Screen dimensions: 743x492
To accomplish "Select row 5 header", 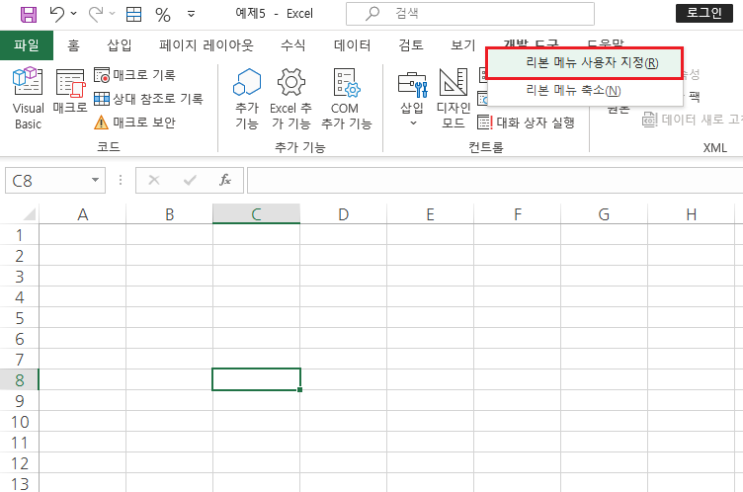I will coord(19,318).
